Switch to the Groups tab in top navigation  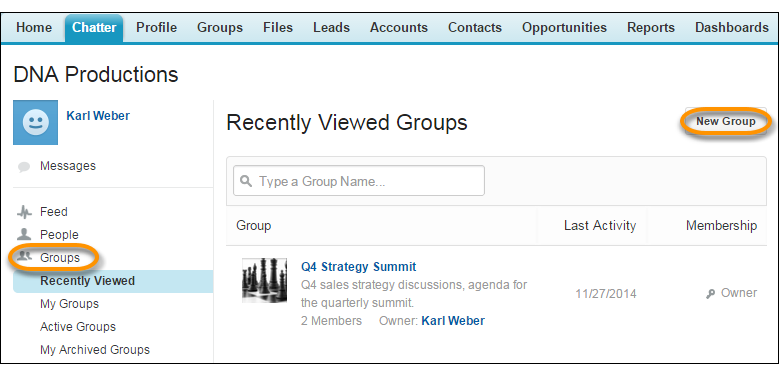click(220, 28)
